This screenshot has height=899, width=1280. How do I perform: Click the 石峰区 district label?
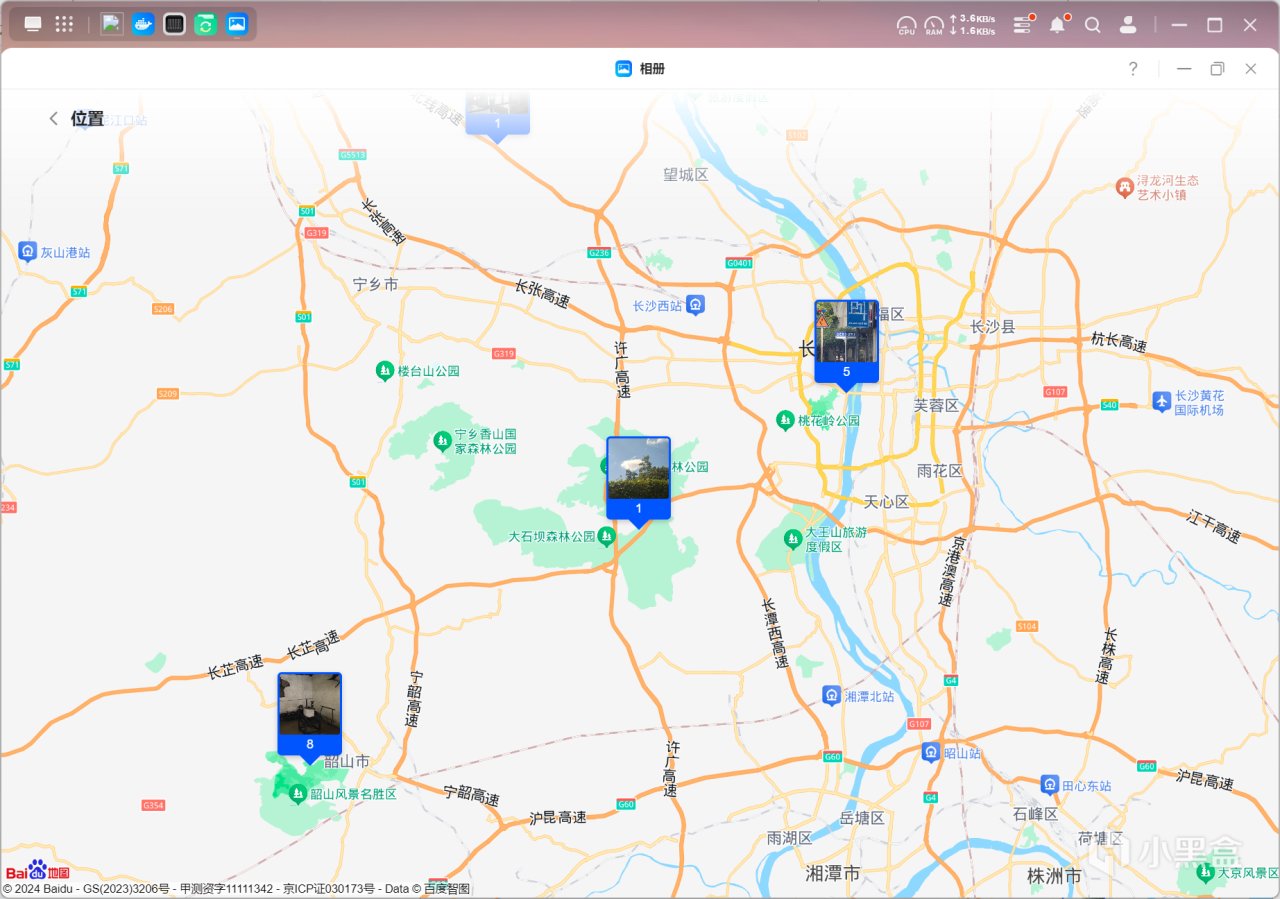click(1036, 814)
